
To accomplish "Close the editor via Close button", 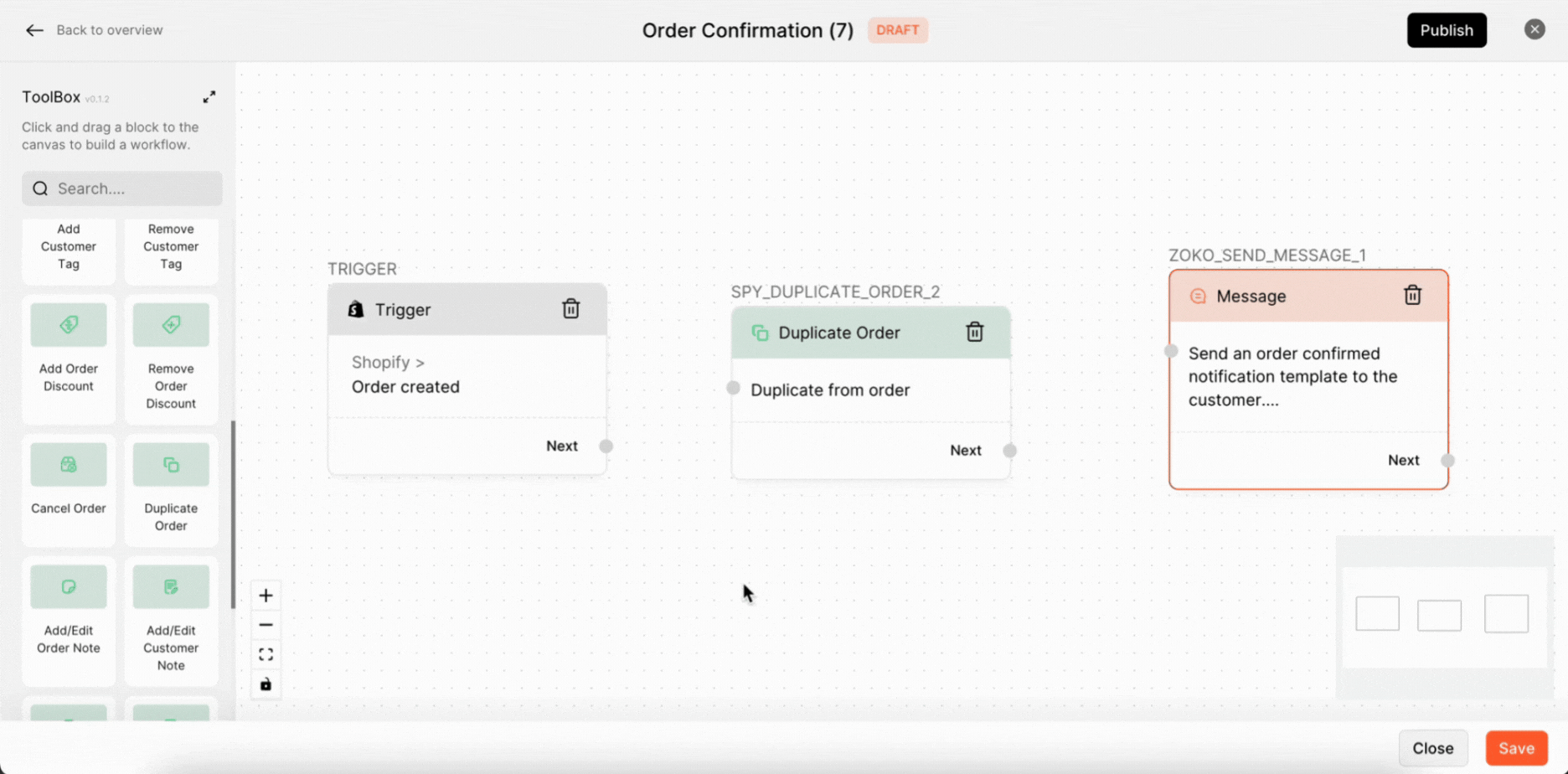I will (1433, 748).
